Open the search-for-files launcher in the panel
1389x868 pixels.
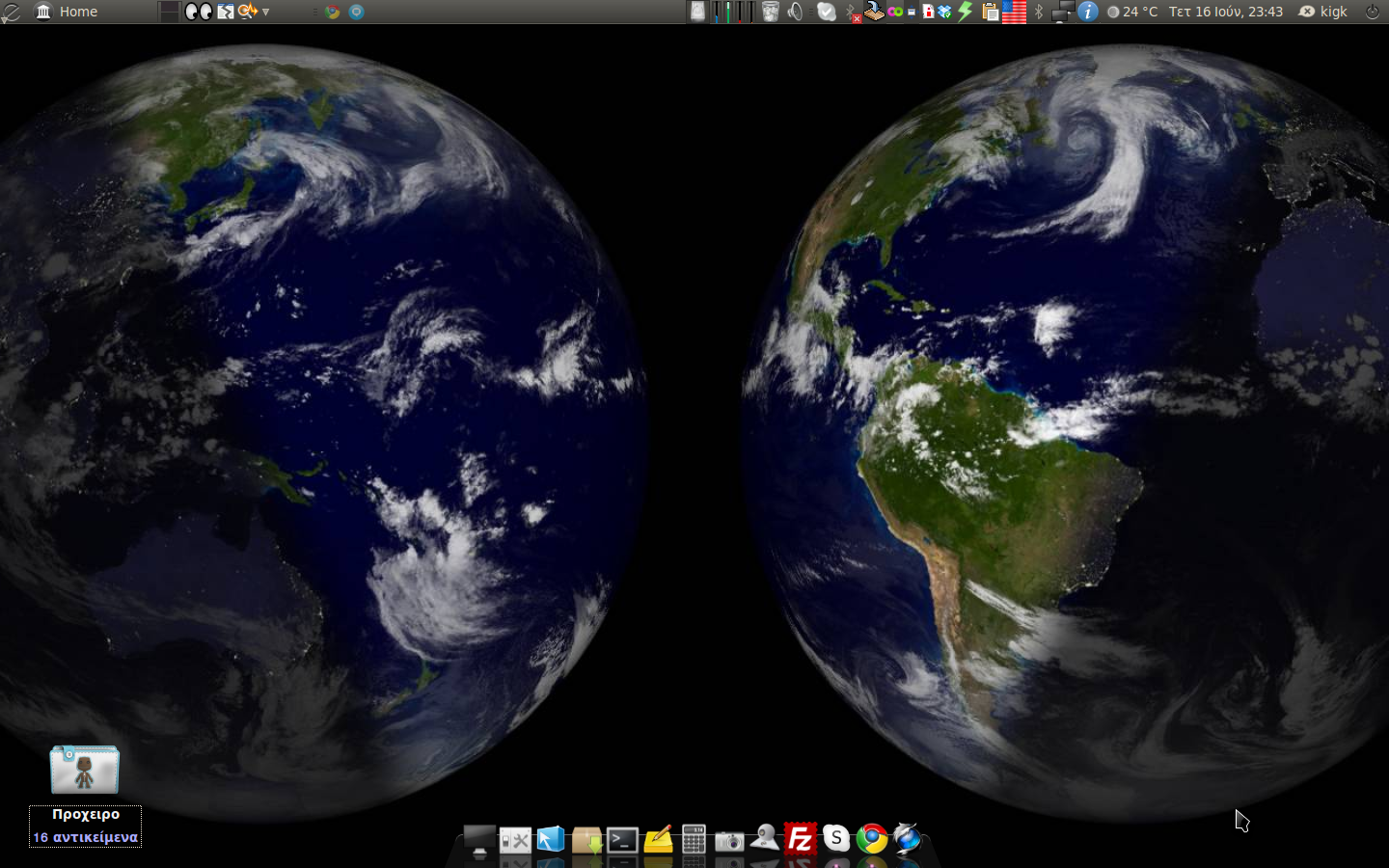(x=247, y=12)
